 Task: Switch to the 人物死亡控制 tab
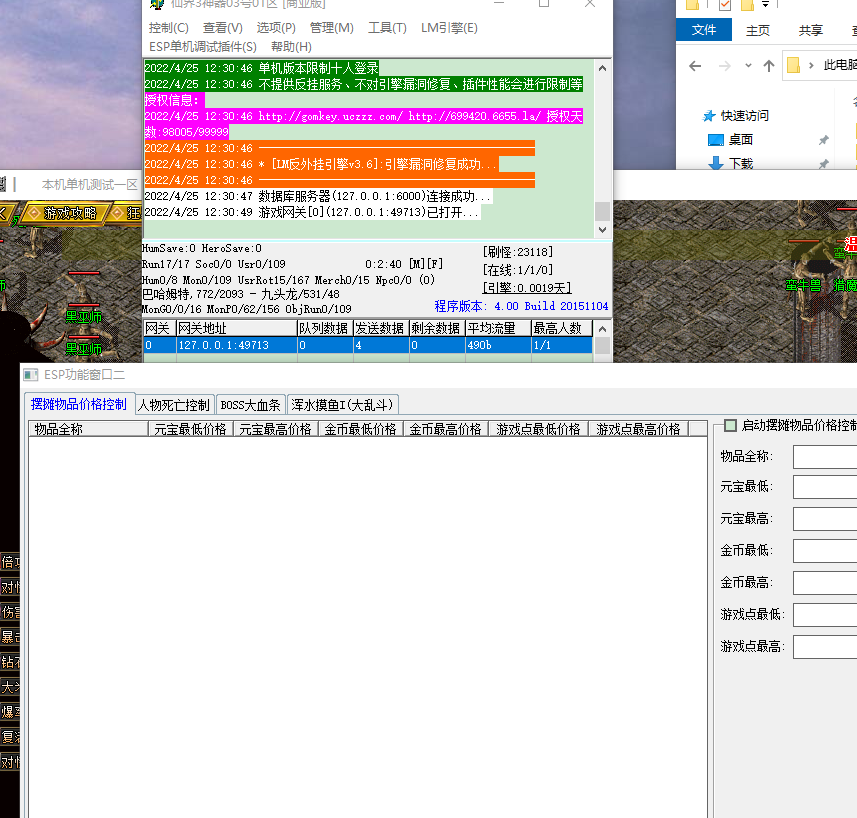174,405
